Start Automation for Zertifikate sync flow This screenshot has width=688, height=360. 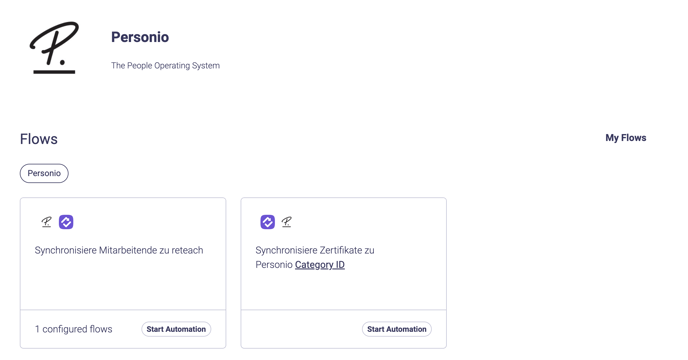tap(397, 329)
